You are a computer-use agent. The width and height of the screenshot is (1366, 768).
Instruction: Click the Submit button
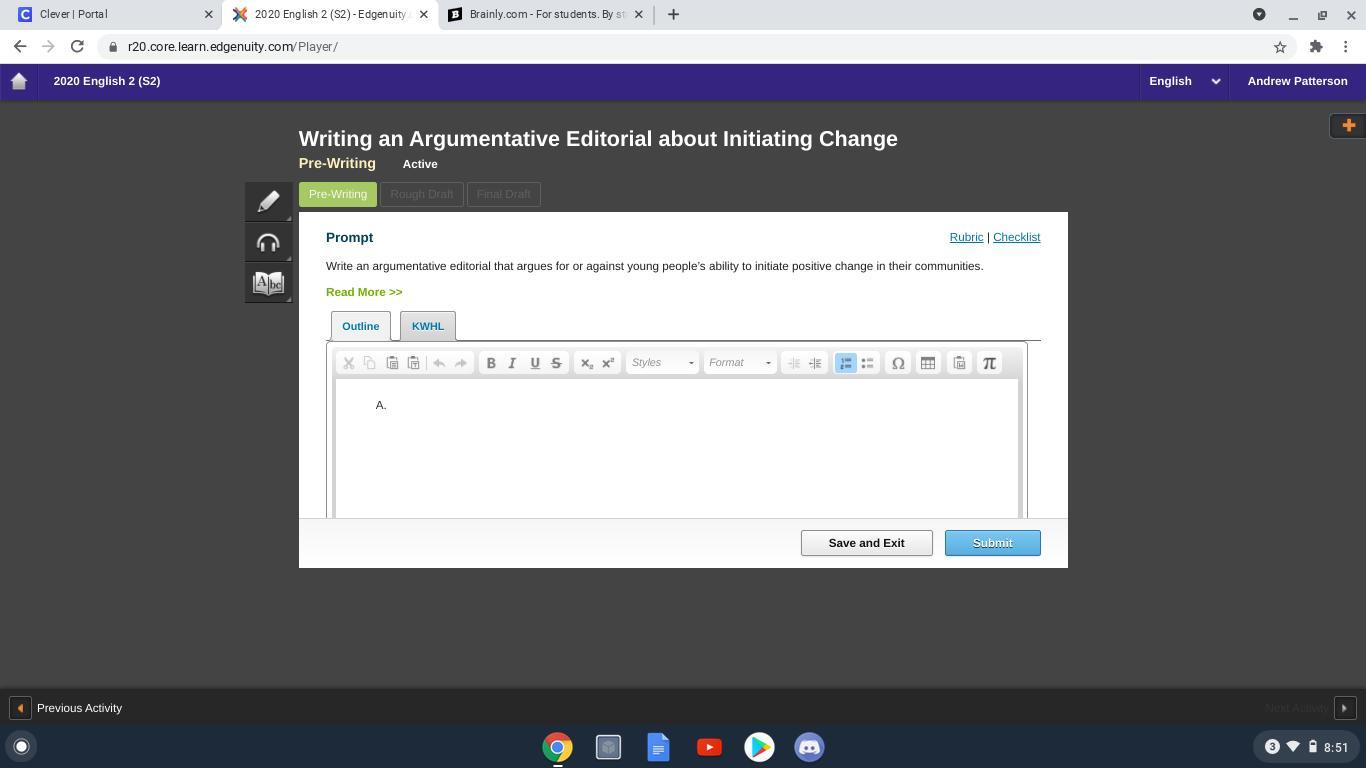coord(992,543)
